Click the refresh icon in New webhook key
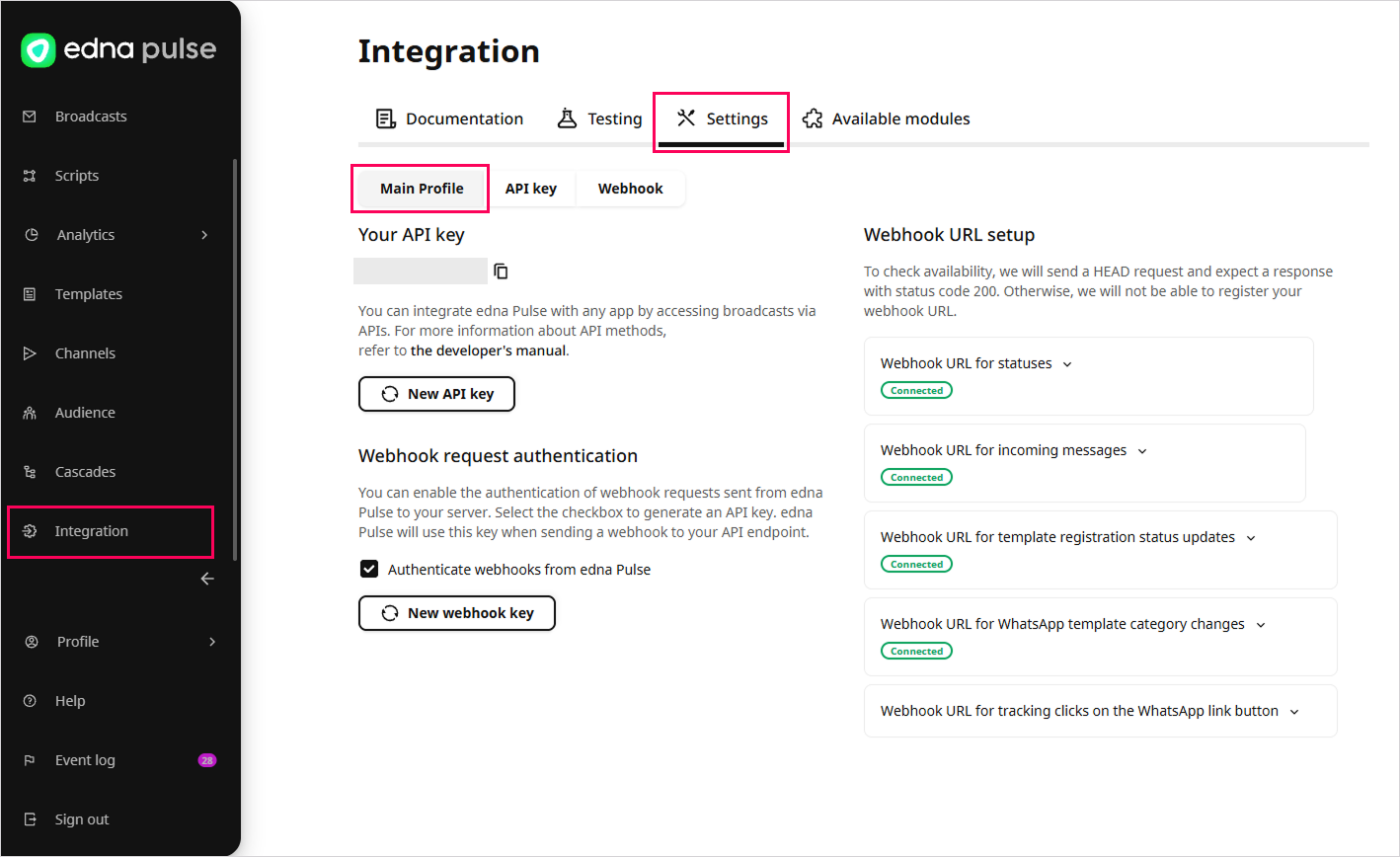Viewport: 1400px width, 857px height. point(391,613)
